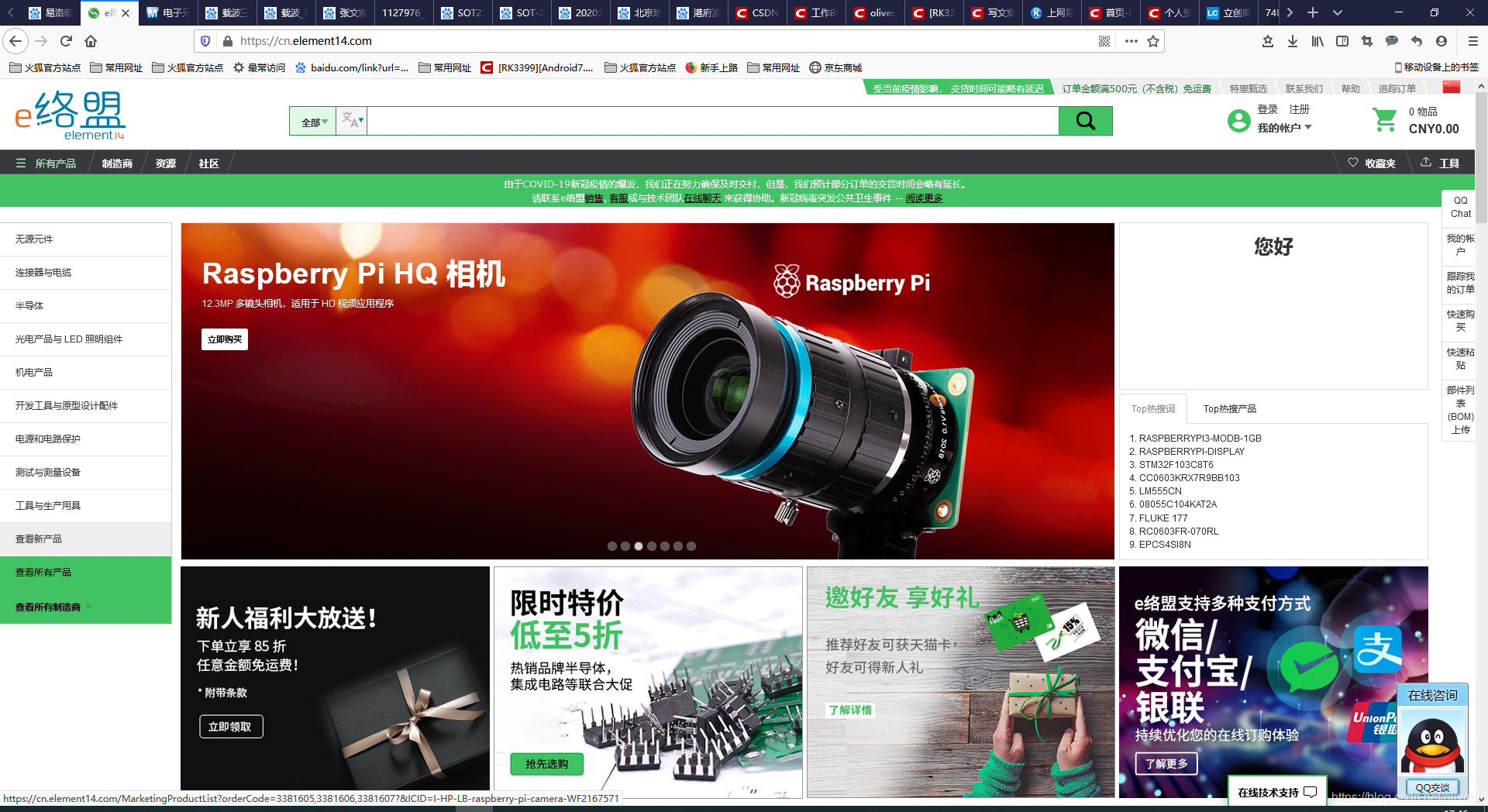This screenshot has width=1488, height=812.
Task: Click the page QR code icon in address bar
Action: click(x=1104, y=41)
